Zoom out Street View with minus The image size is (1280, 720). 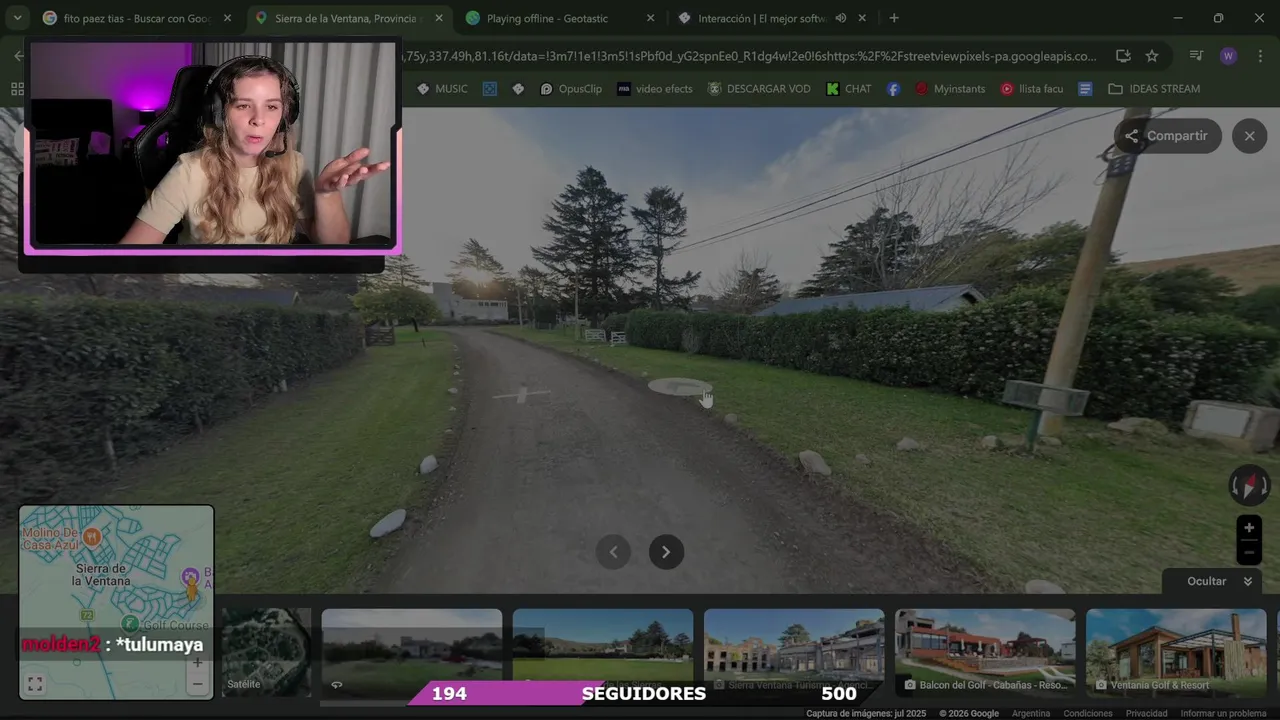pos(1248,552)
